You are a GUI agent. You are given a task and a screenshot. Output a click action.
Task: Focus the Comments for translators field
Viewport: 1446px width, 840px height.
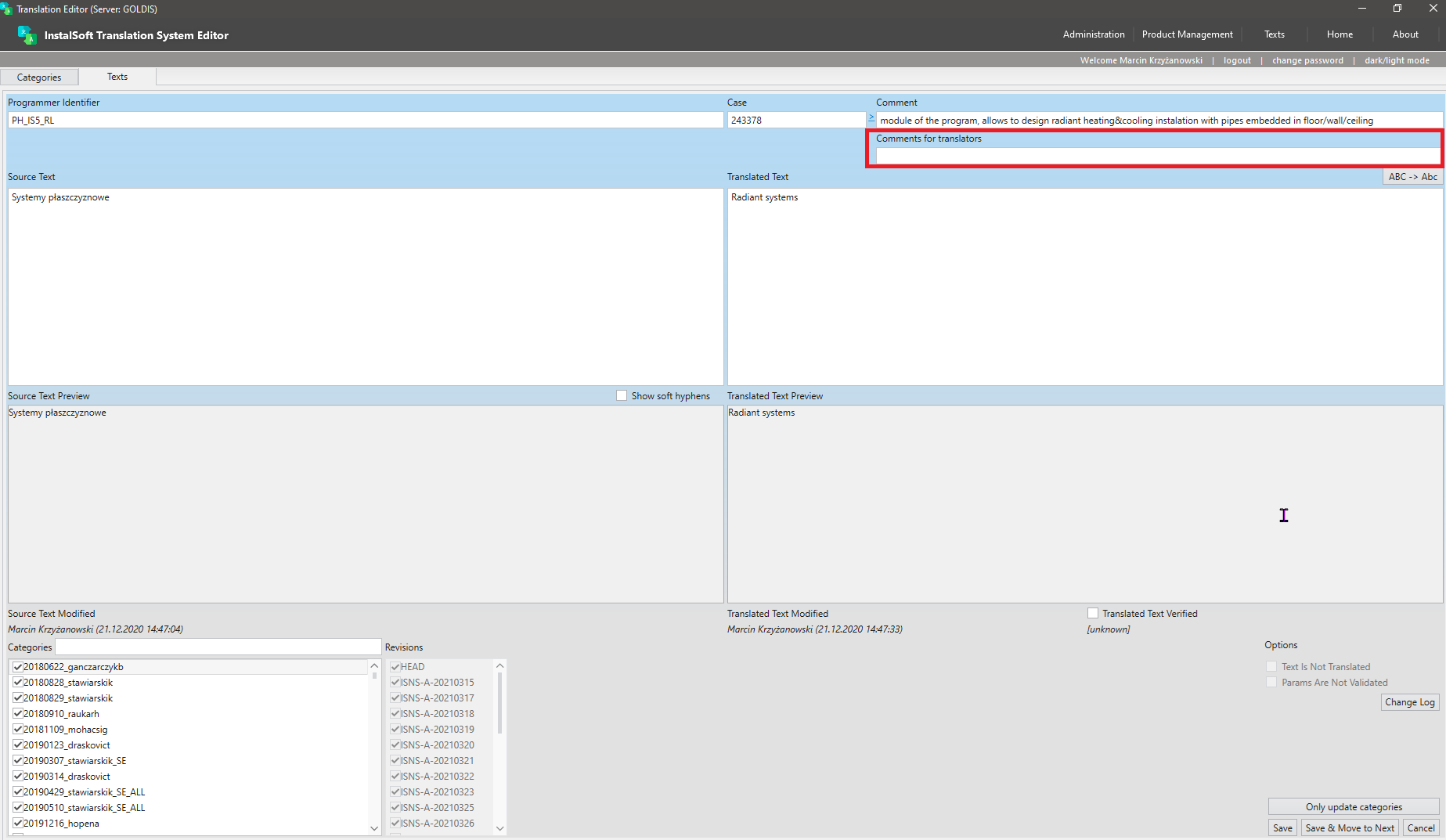tap(1157, 156)
